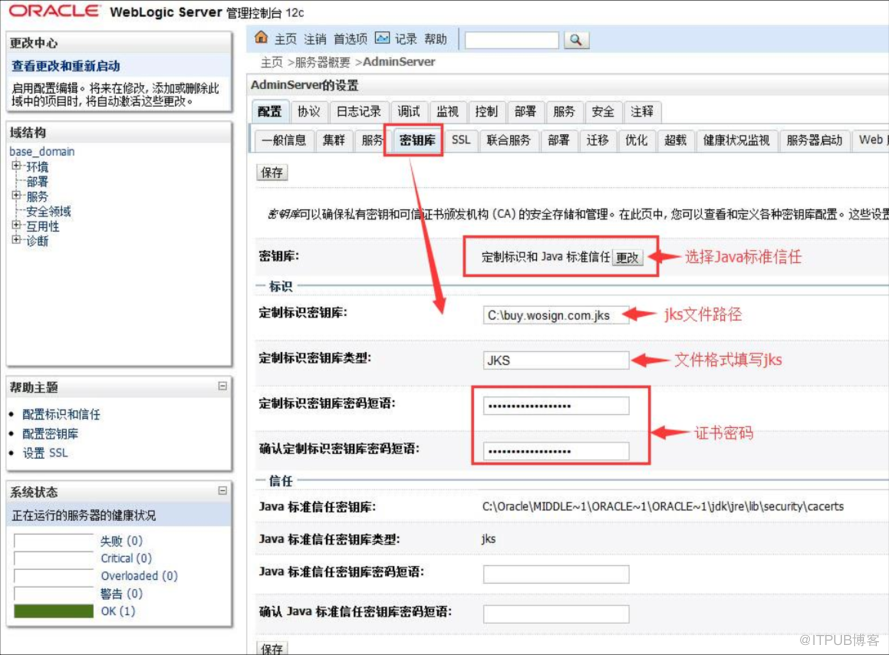Click the 记录 toolbar link
This screenshot has width=889, height=655.
(x=406, y=39)
